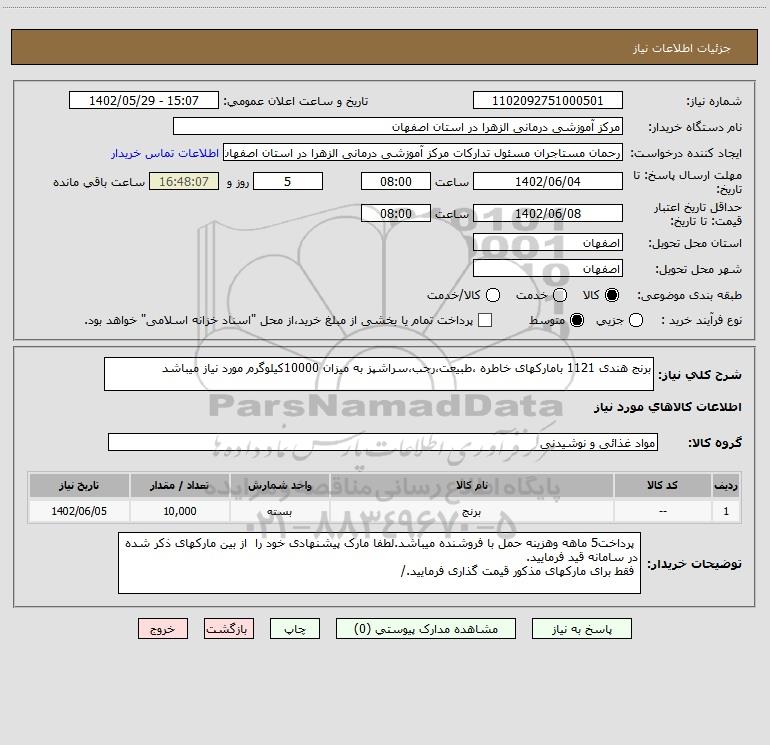Click the برنج item name cell
770x745 pixels.
click(x=471, y=511)
